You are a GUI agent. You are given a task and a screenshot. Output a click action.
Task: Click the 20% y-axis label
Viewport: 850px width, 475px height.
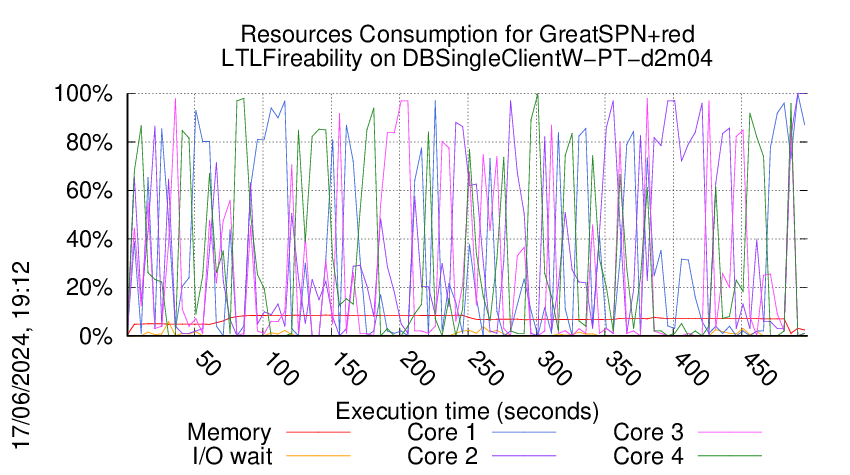click(89, 287)
